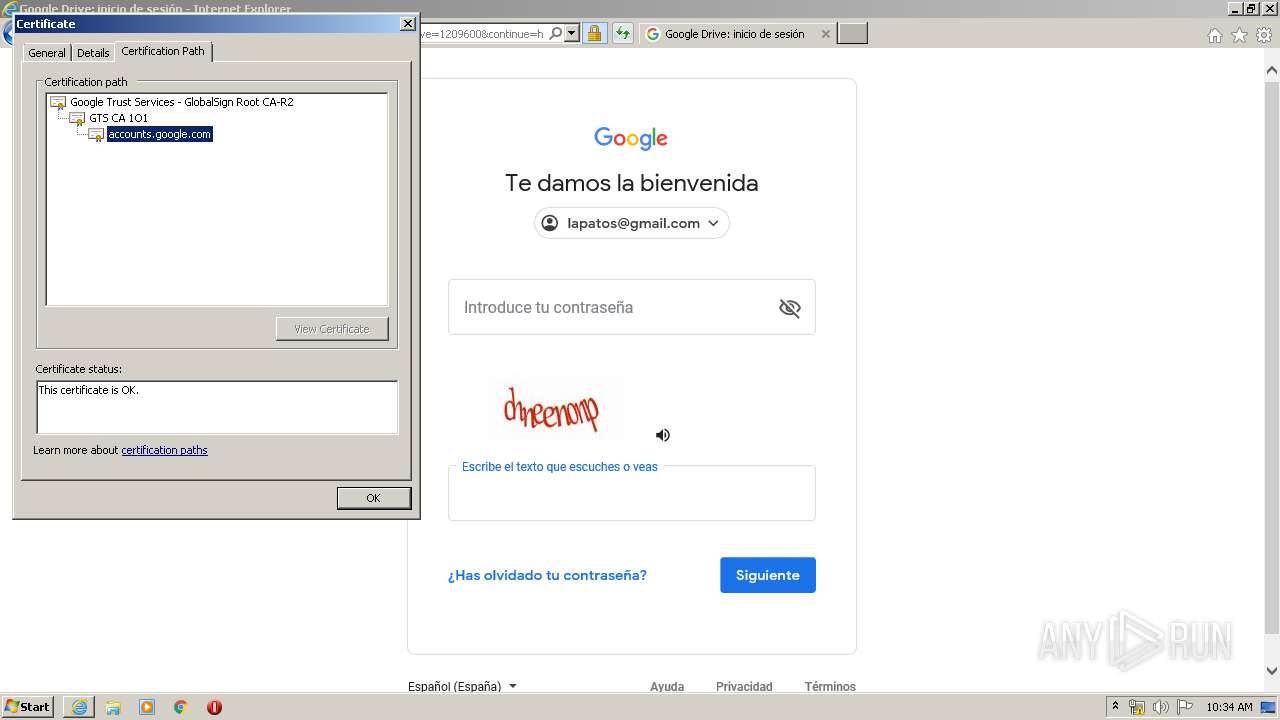Open the Privacidad link
This screenshot has width=1280, height=720.
point(744,686)
